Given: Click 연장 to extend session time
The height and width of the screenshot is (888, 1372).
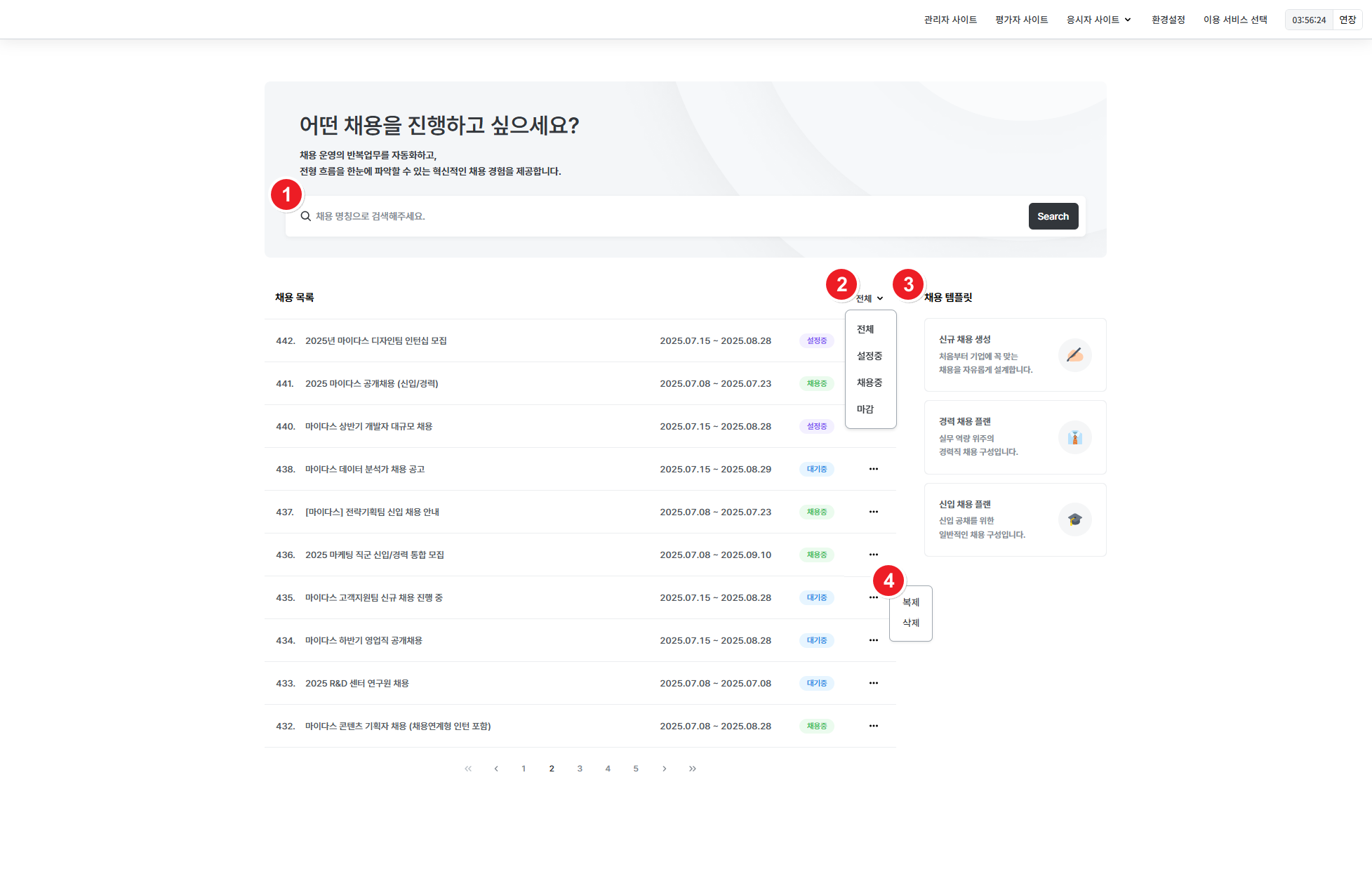Looking at the screenshot, I should click(x=1347, y=20).
